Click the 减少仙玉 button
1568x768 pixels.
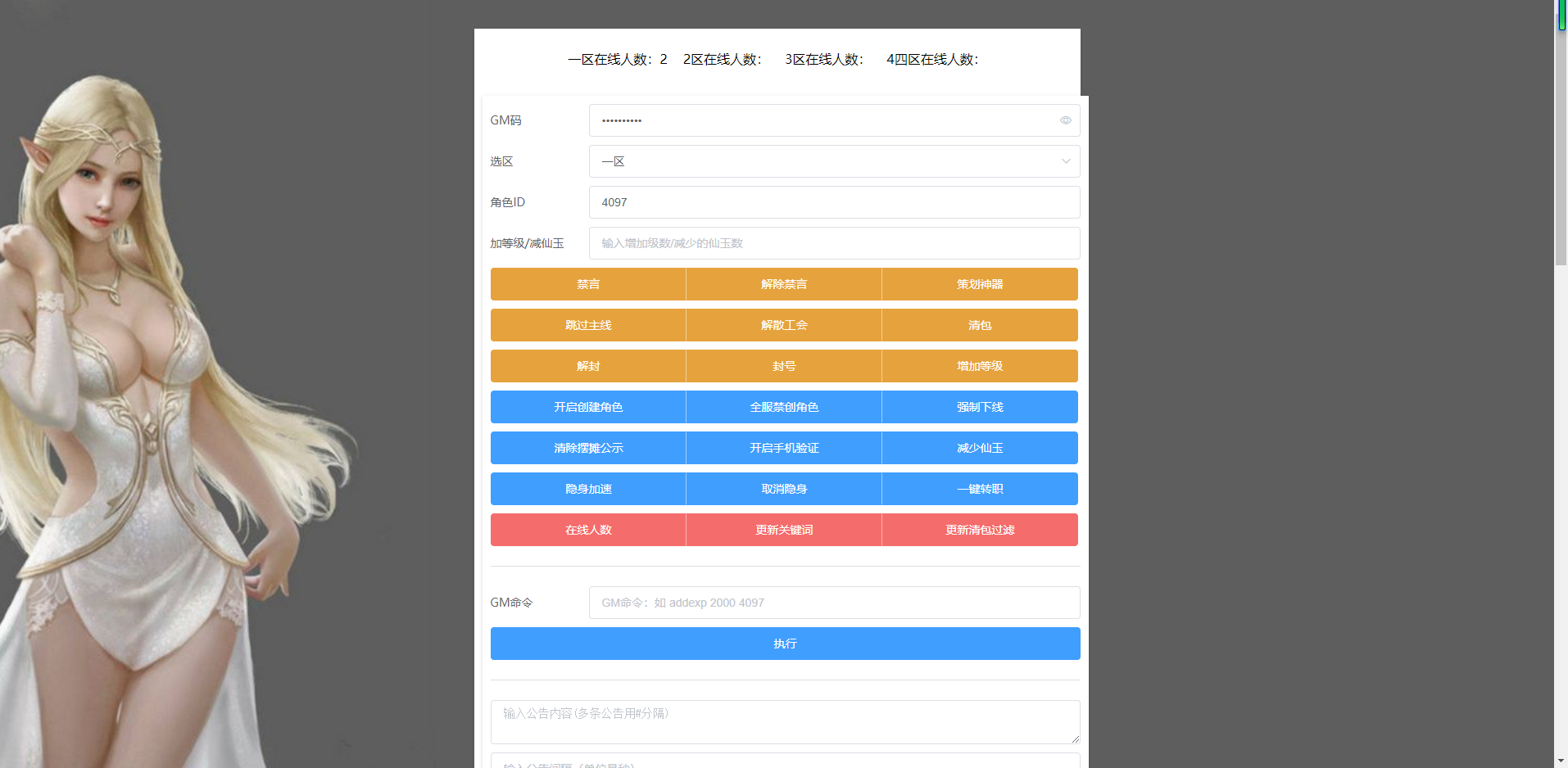coord(980,448)
